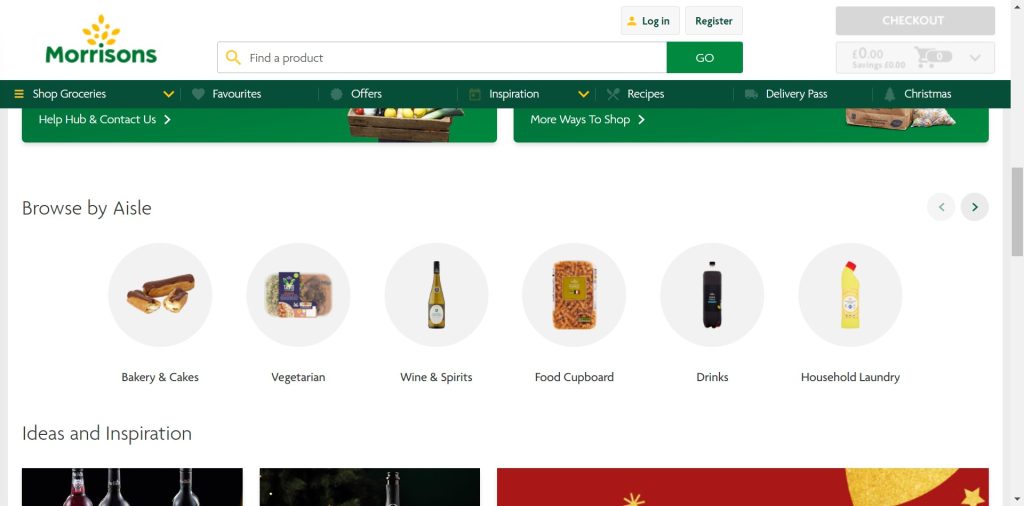Click the Log in button
The height and width of the screenshot is (506, 1024).
point(650,21)
